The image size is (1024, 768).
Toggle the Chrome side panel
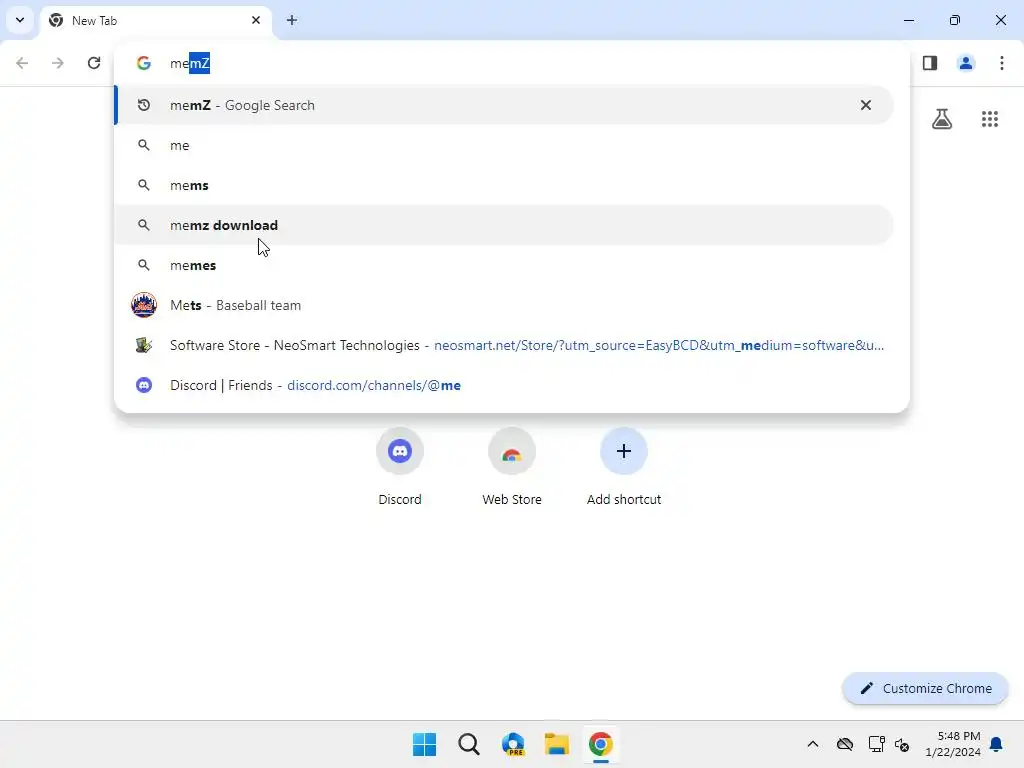point(930,63)
